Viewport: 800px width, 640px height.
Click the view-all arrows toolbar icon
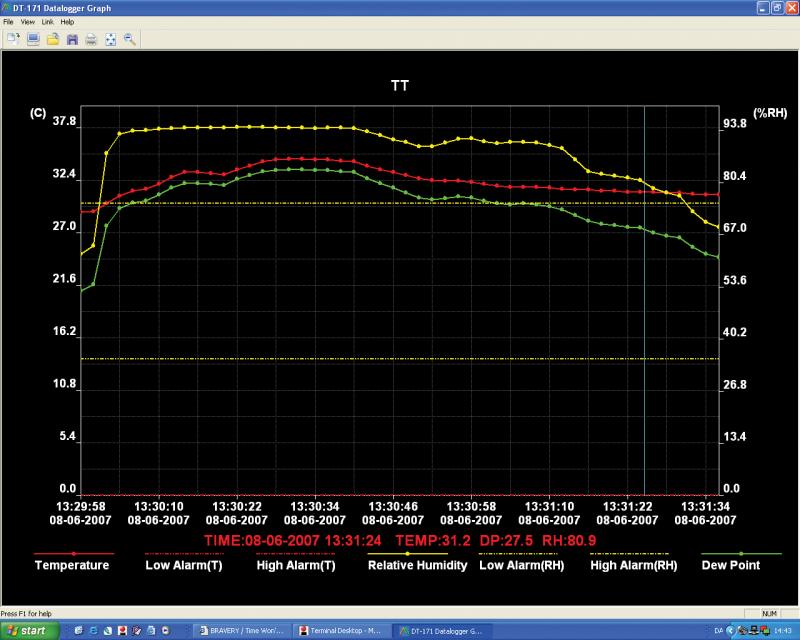(x=111, y=39)
